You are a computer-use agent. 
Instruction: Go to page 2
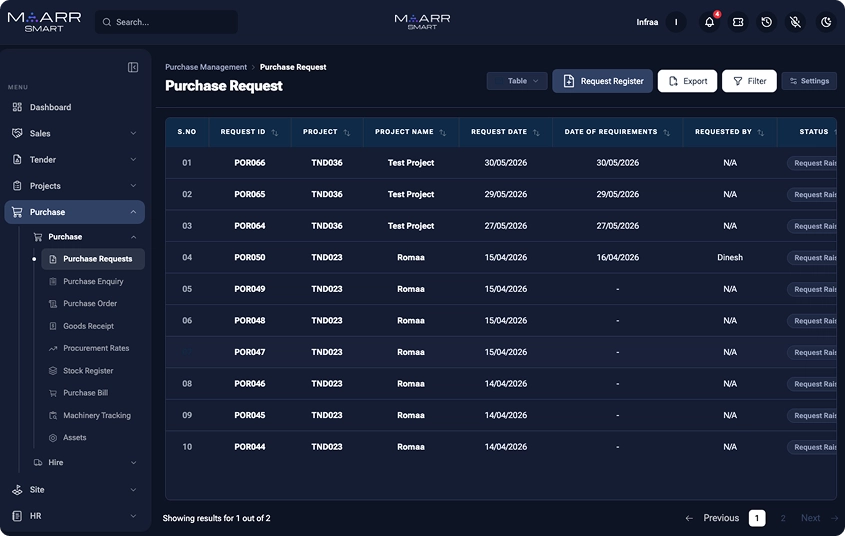point(782,518)
